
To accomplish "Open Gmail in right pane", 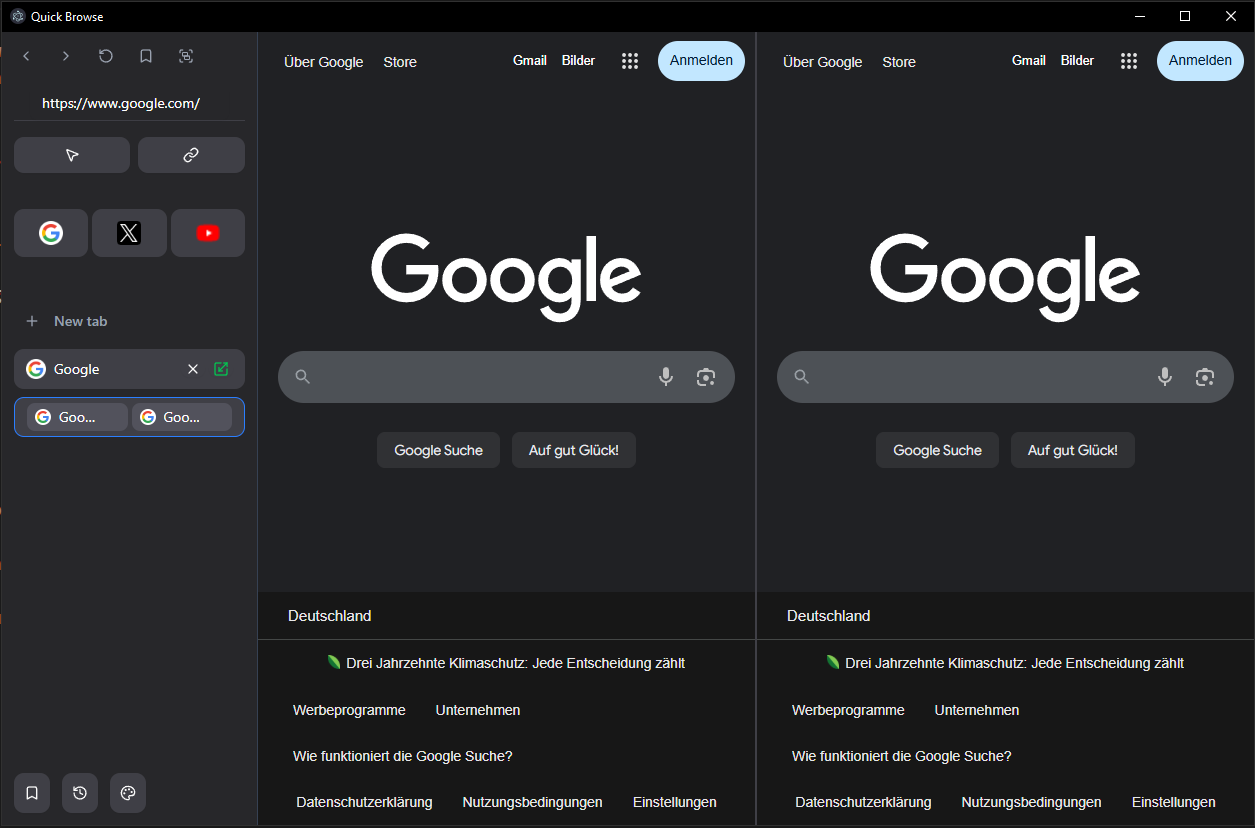I will point(1029,60).
